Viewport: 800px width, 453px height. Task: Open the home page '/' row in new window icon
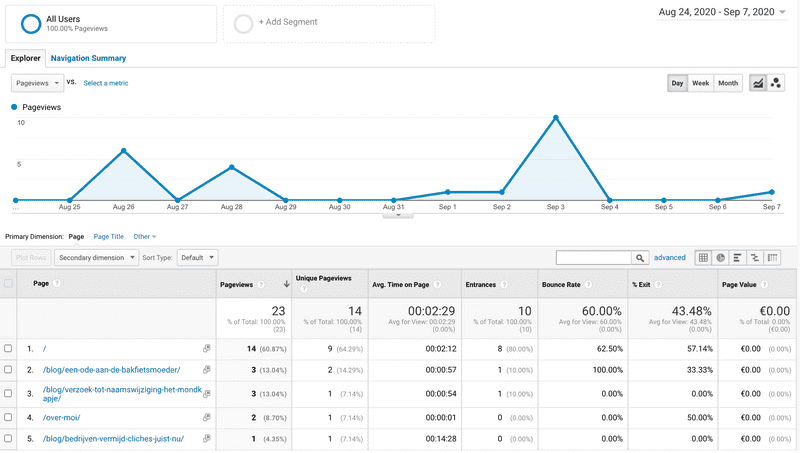tap(207, 348)
